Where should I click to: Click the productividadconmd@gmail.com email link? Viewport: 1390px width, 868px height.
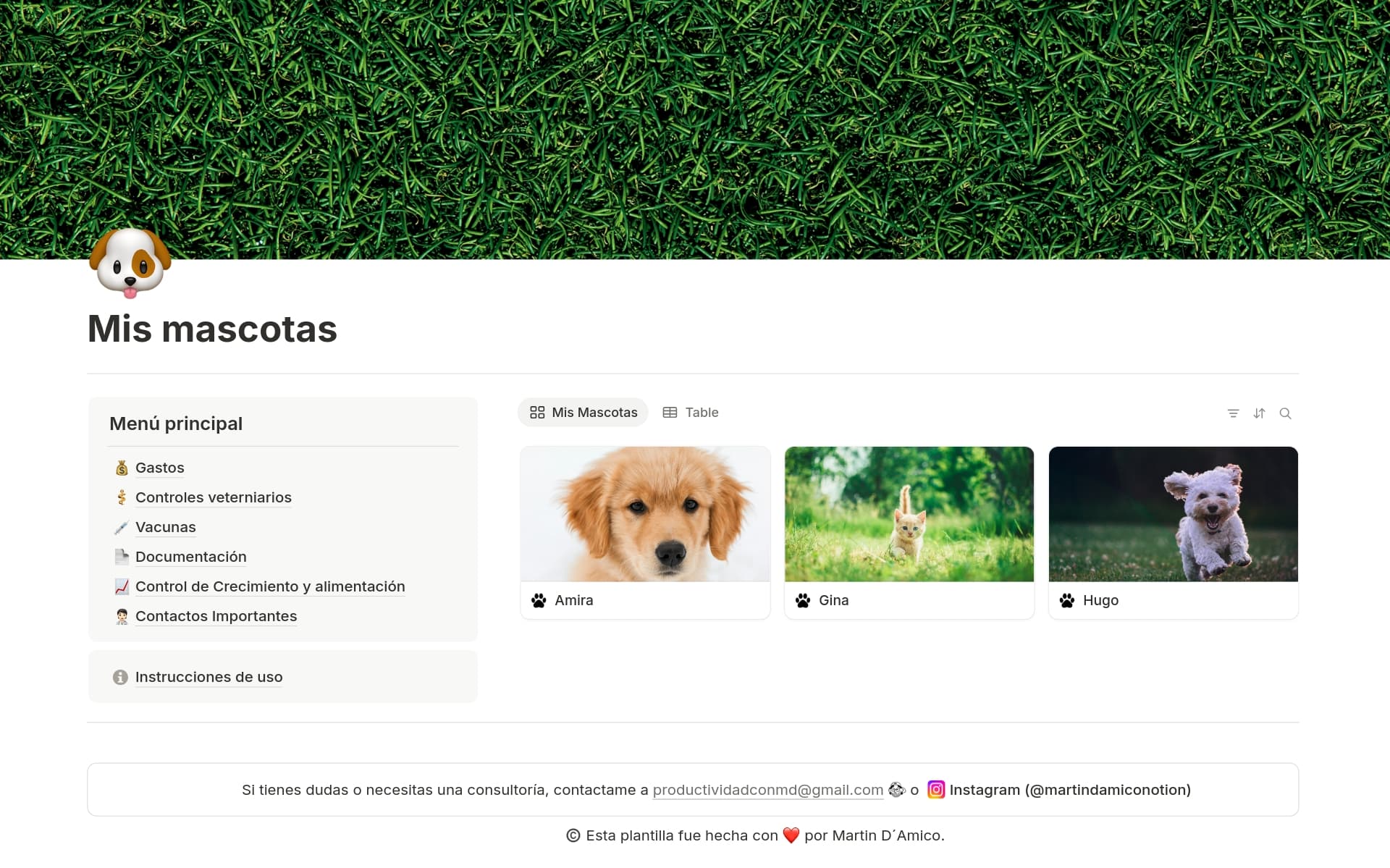click(x=767, y=790)
